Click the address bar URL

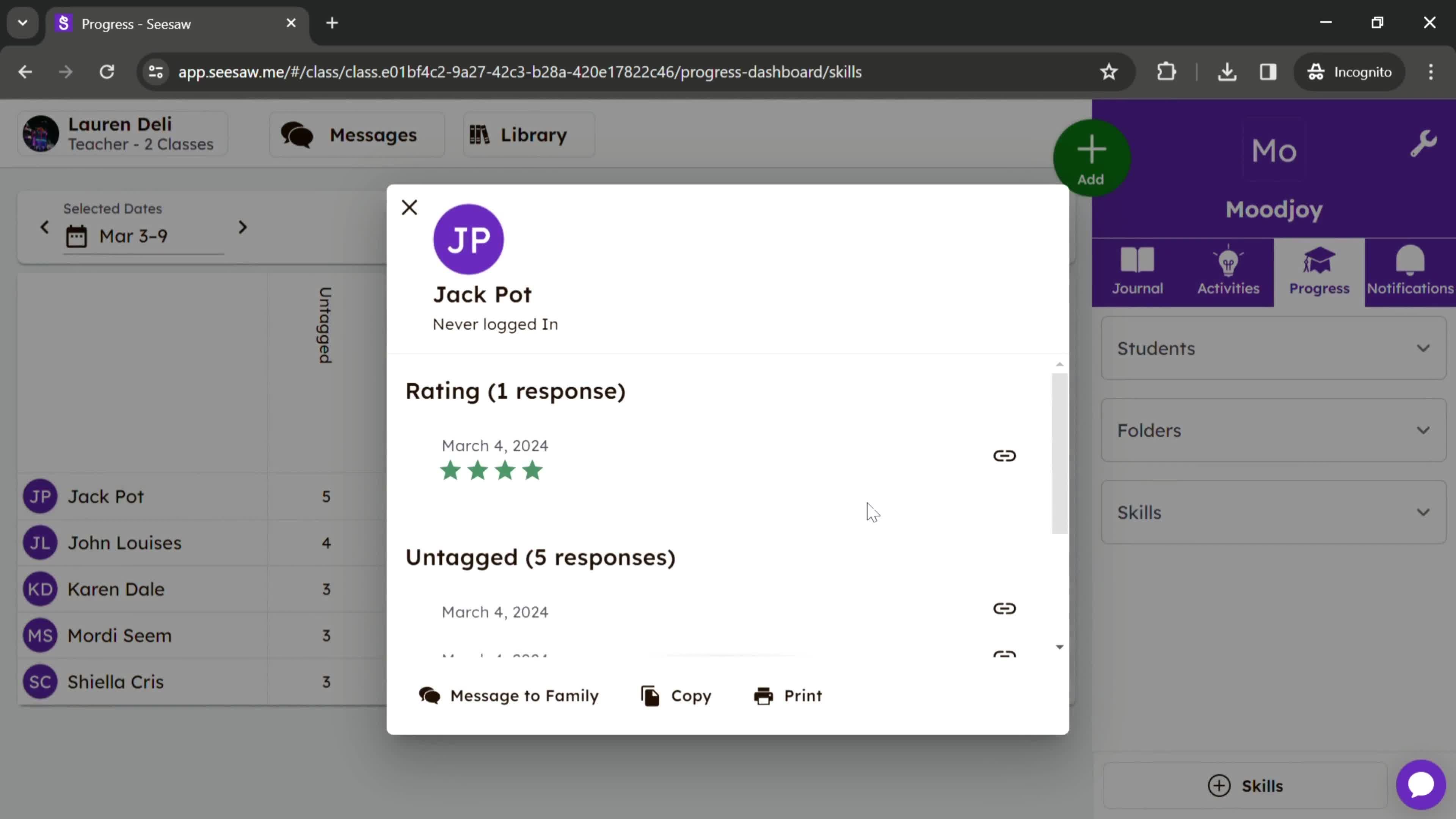point(519,72)
